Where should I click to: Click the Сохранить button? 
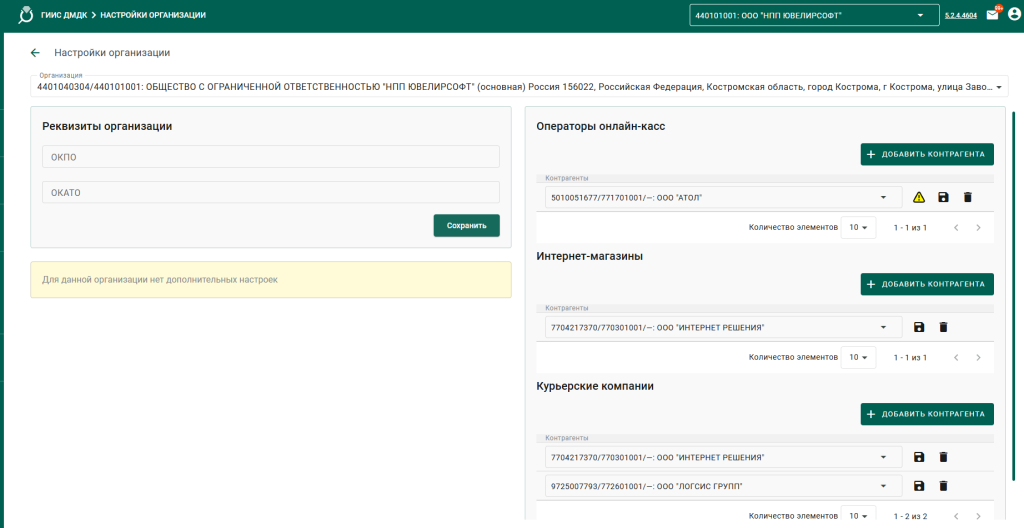point(466,225)
